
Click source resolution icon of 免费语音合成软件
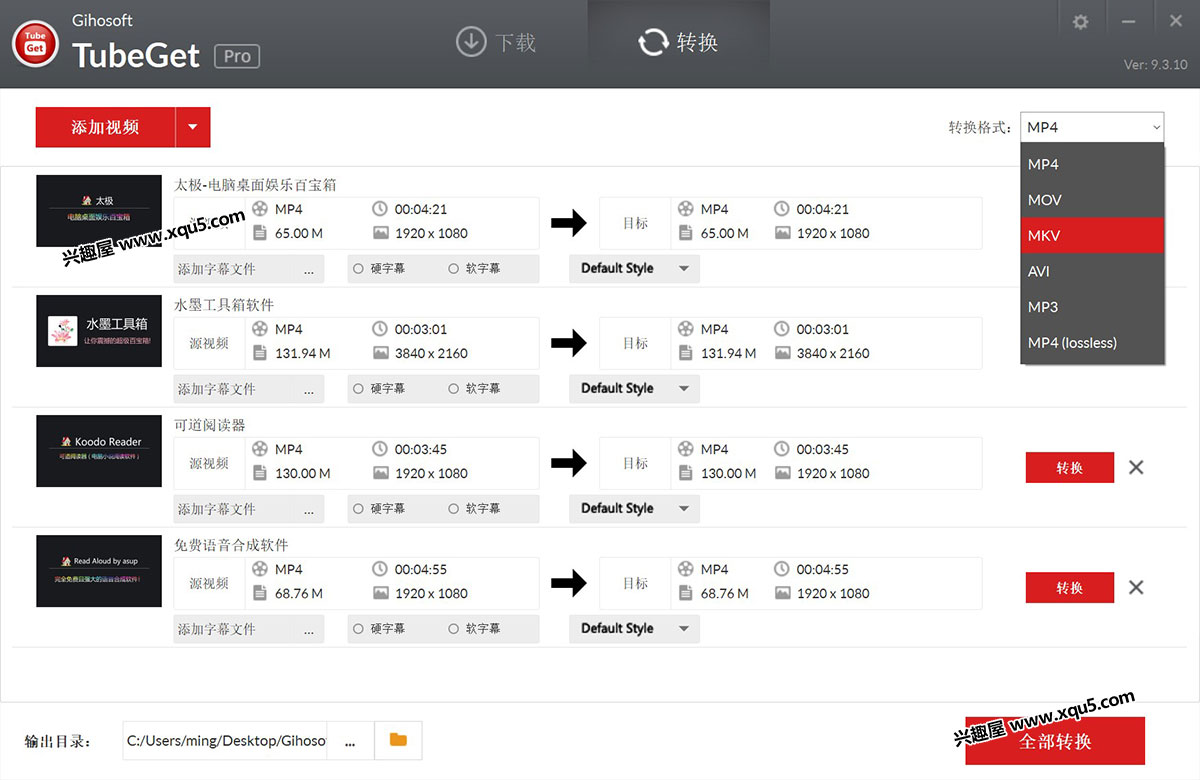point(380,593)
